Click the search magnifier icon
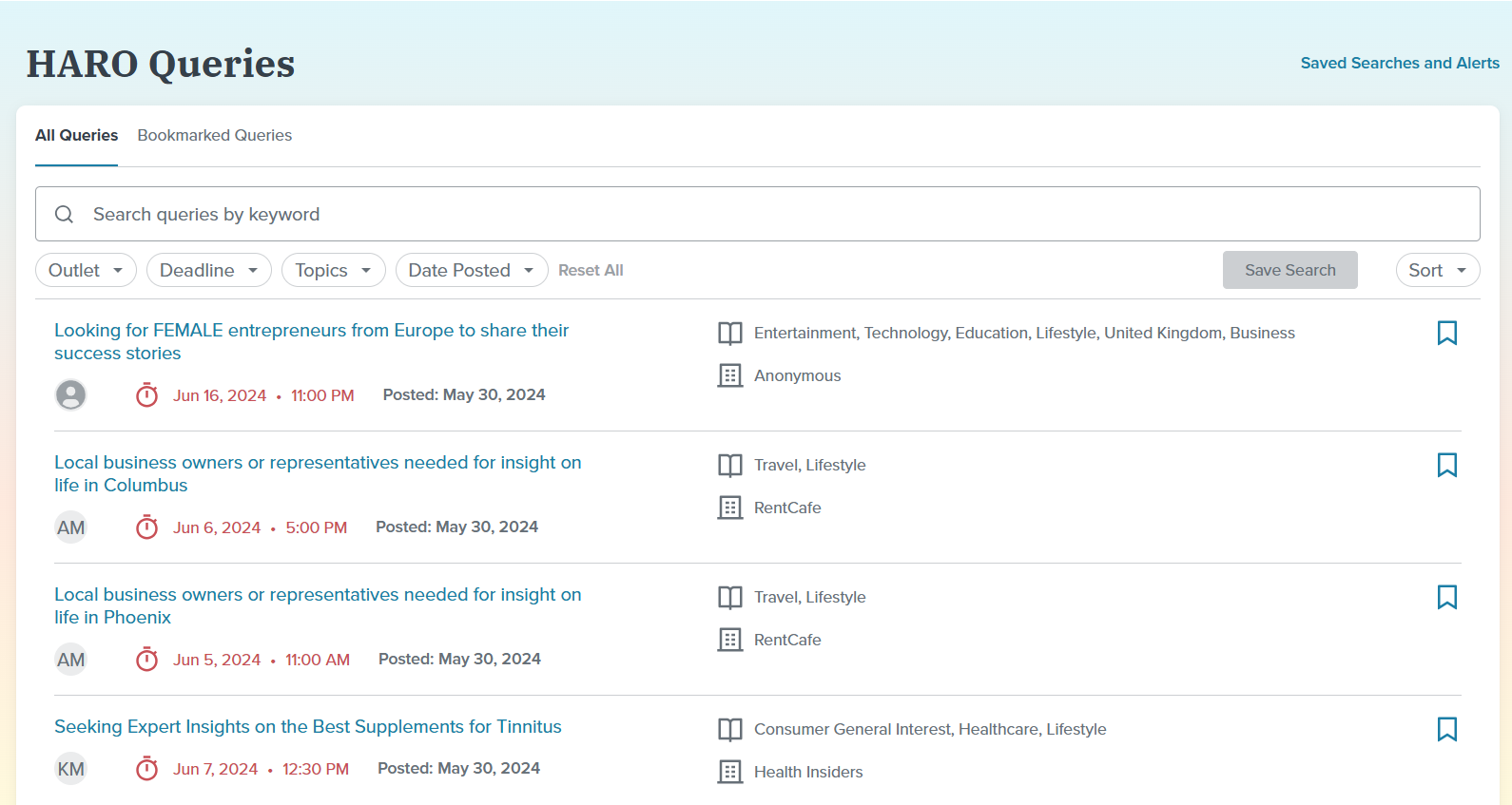1512x805 pixels. 64,215
